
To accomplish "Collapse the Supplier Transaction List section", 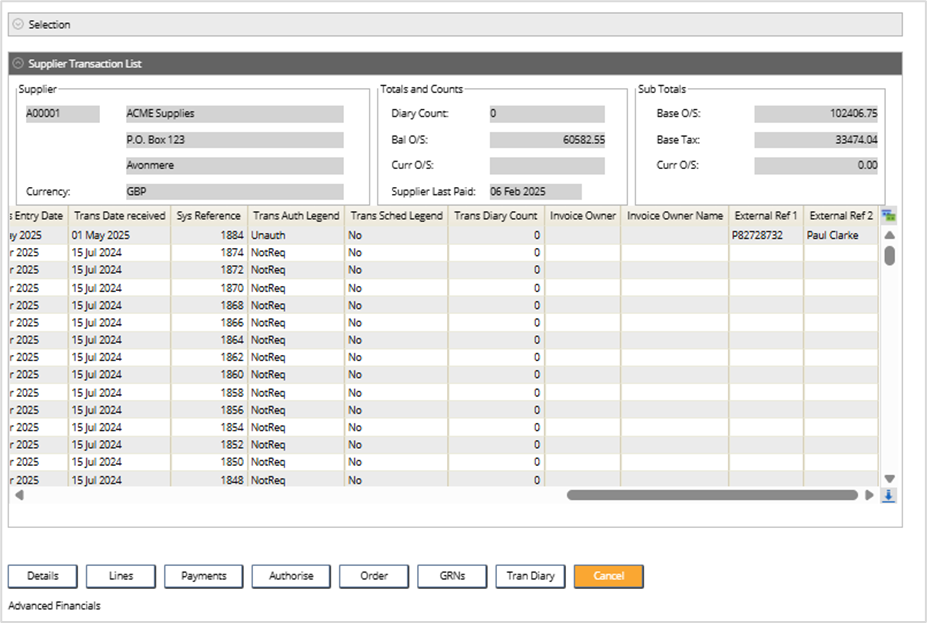I will point(18,63).
